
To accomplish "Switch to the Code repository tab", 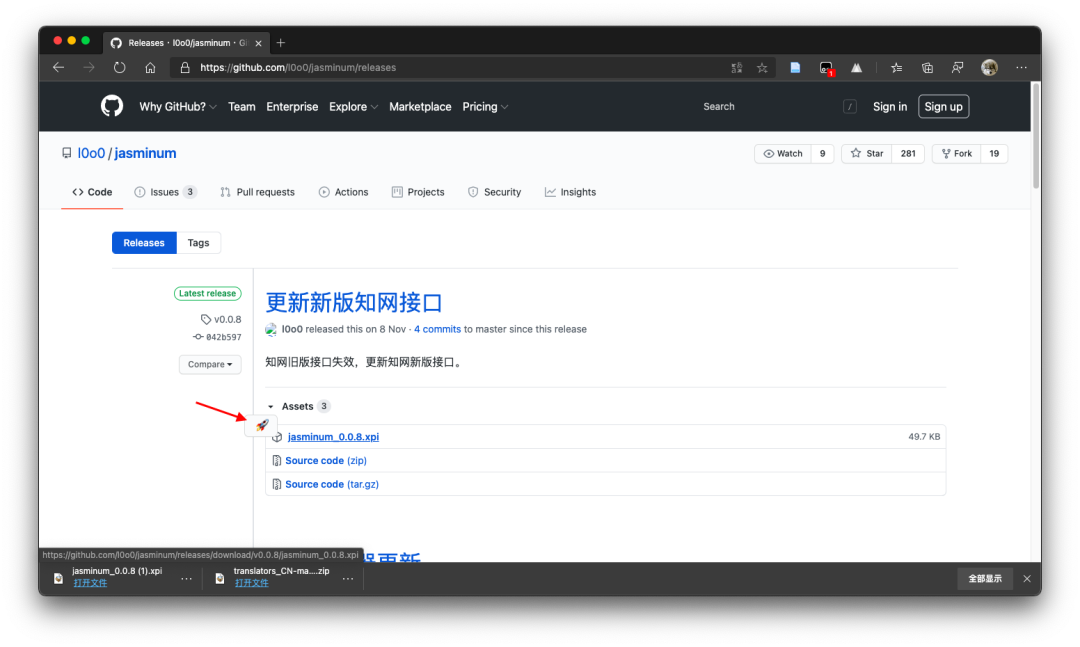I will coord(92,192).
